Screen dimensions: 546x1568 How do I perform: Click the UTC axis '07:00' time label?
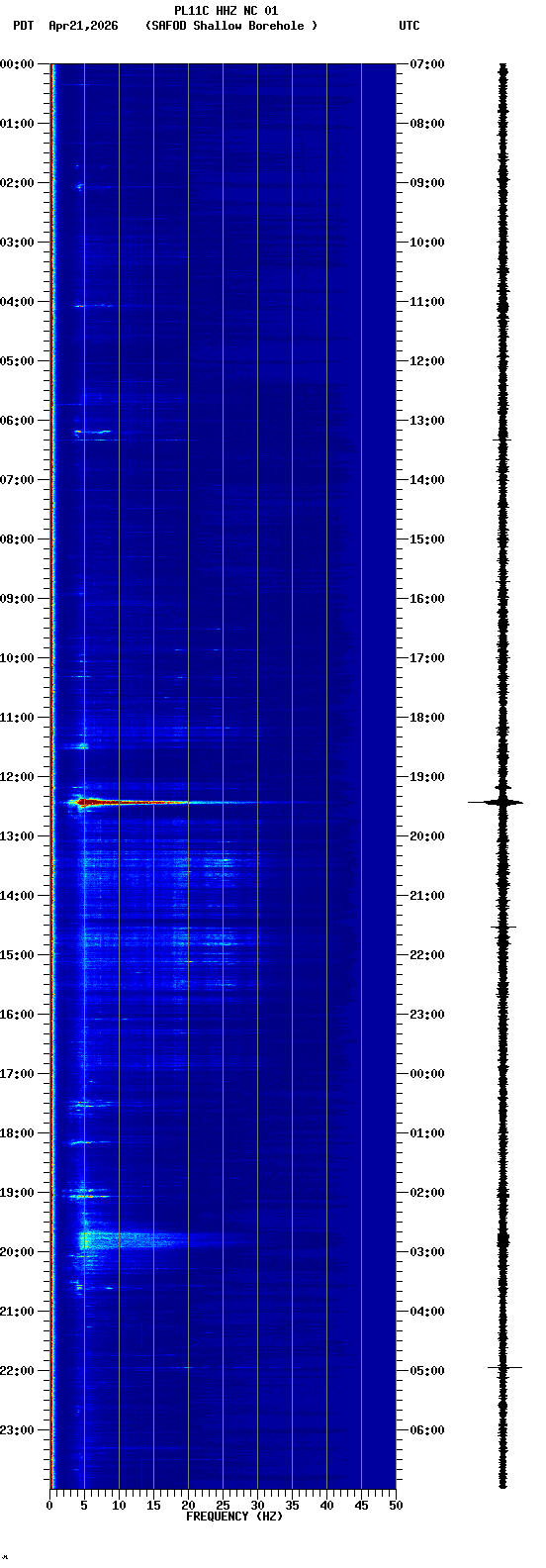[x=427, y=64]
